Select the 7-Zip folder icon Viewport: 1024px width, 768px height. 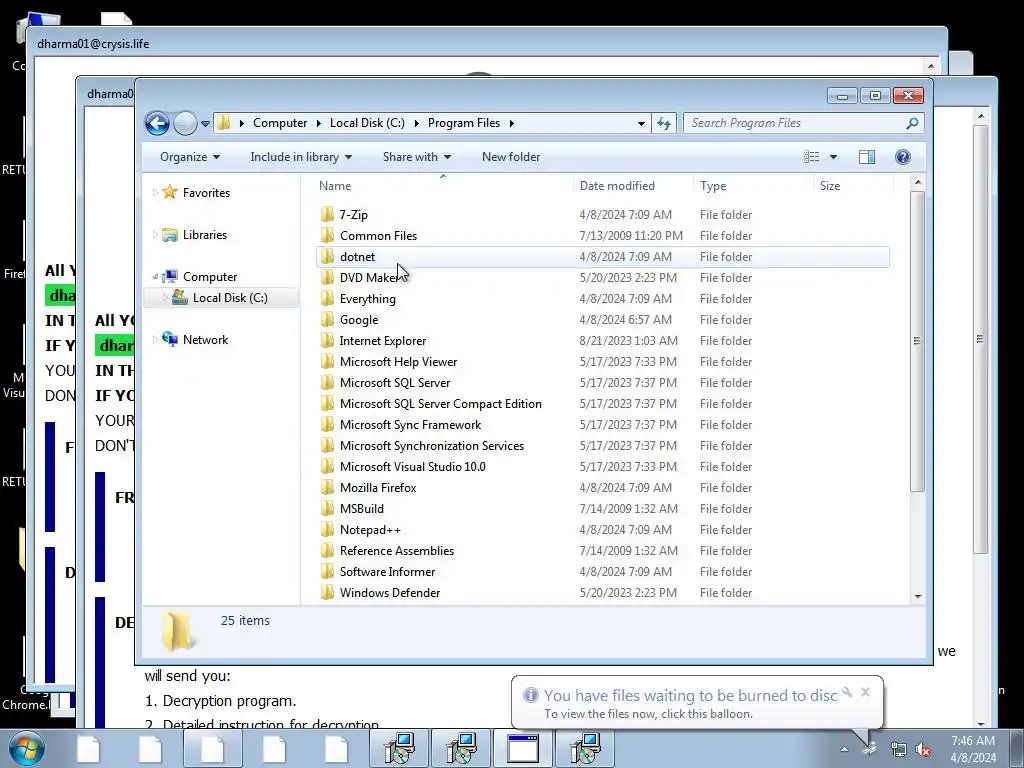327,214
